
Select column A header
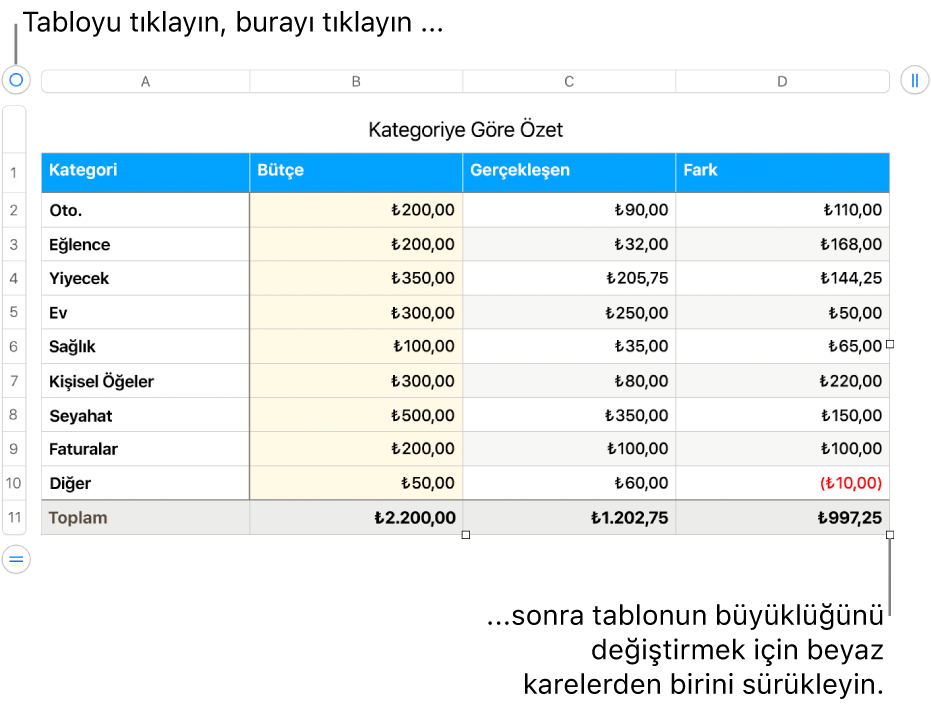coord(145,81)
